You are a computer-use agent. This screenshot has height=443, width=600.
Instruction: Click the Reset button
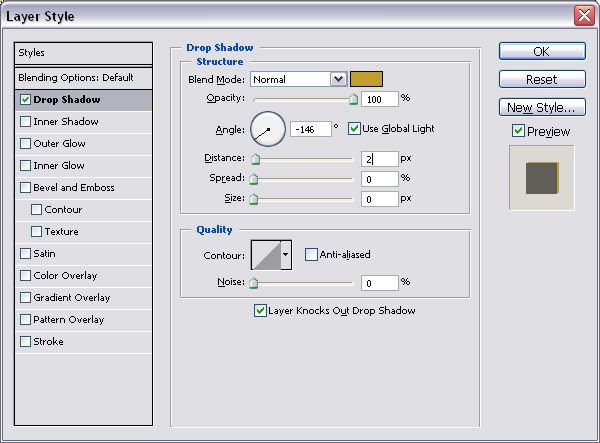[x=542, y=79]
